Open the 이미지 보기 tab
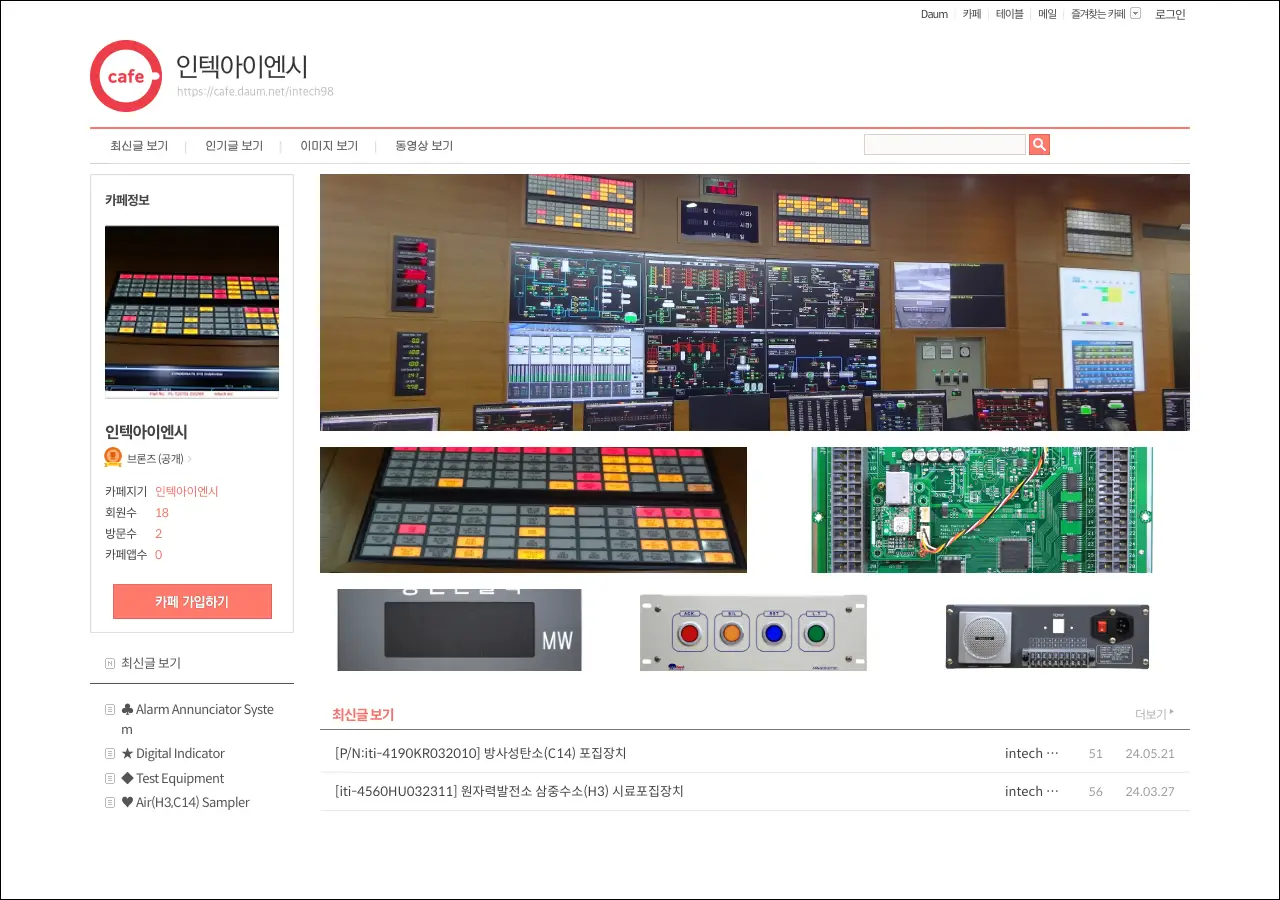This screenshot has width=1280, height=900. point(329,146)
